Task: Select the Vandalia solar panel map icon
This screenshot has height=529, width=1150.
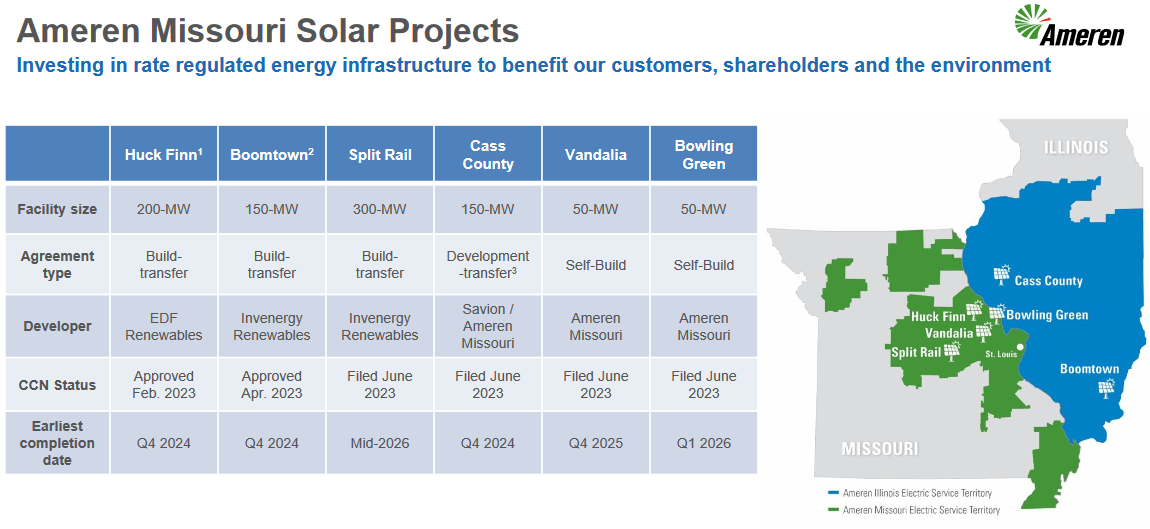Action: tap(985, 331)
